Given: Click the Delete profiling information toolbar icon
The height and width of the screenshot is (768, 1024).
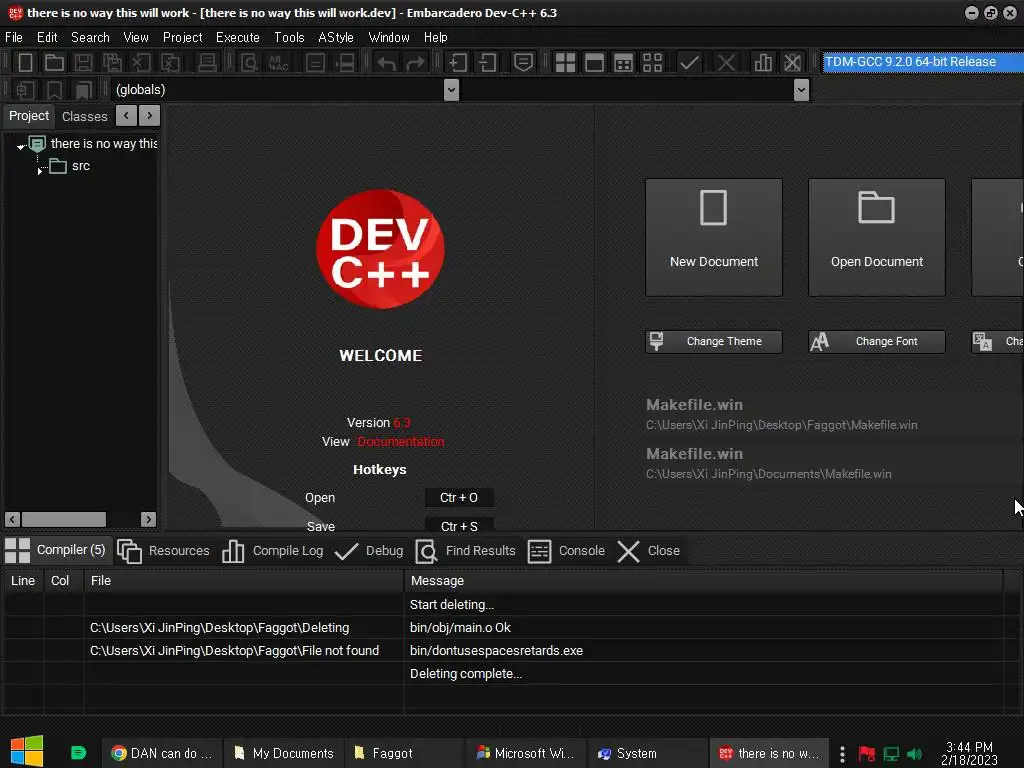Looking at the screenshot, I should tap(792, 63).
